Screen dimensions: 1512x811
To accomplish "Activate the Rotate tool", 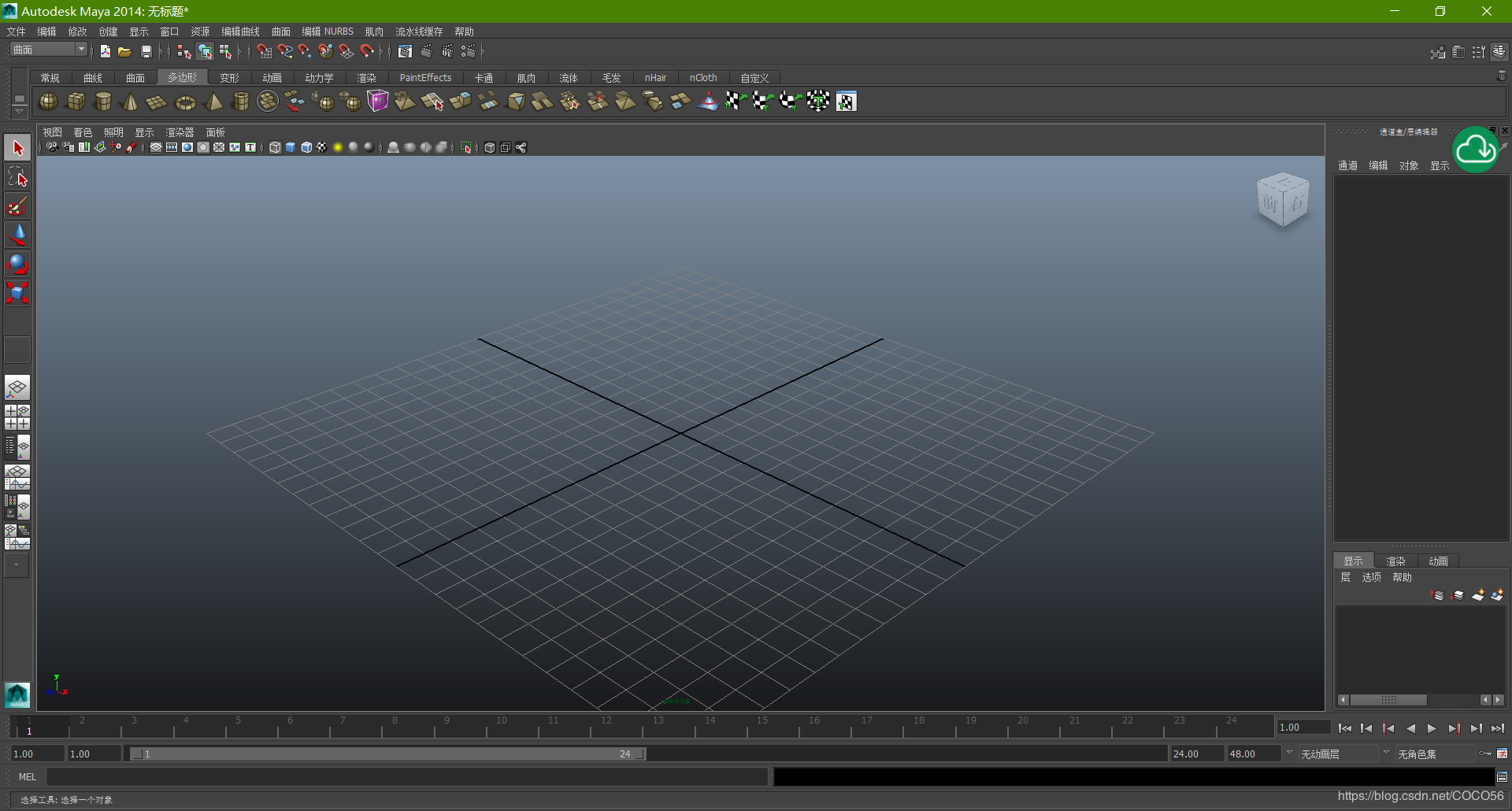I will [17, 264].
